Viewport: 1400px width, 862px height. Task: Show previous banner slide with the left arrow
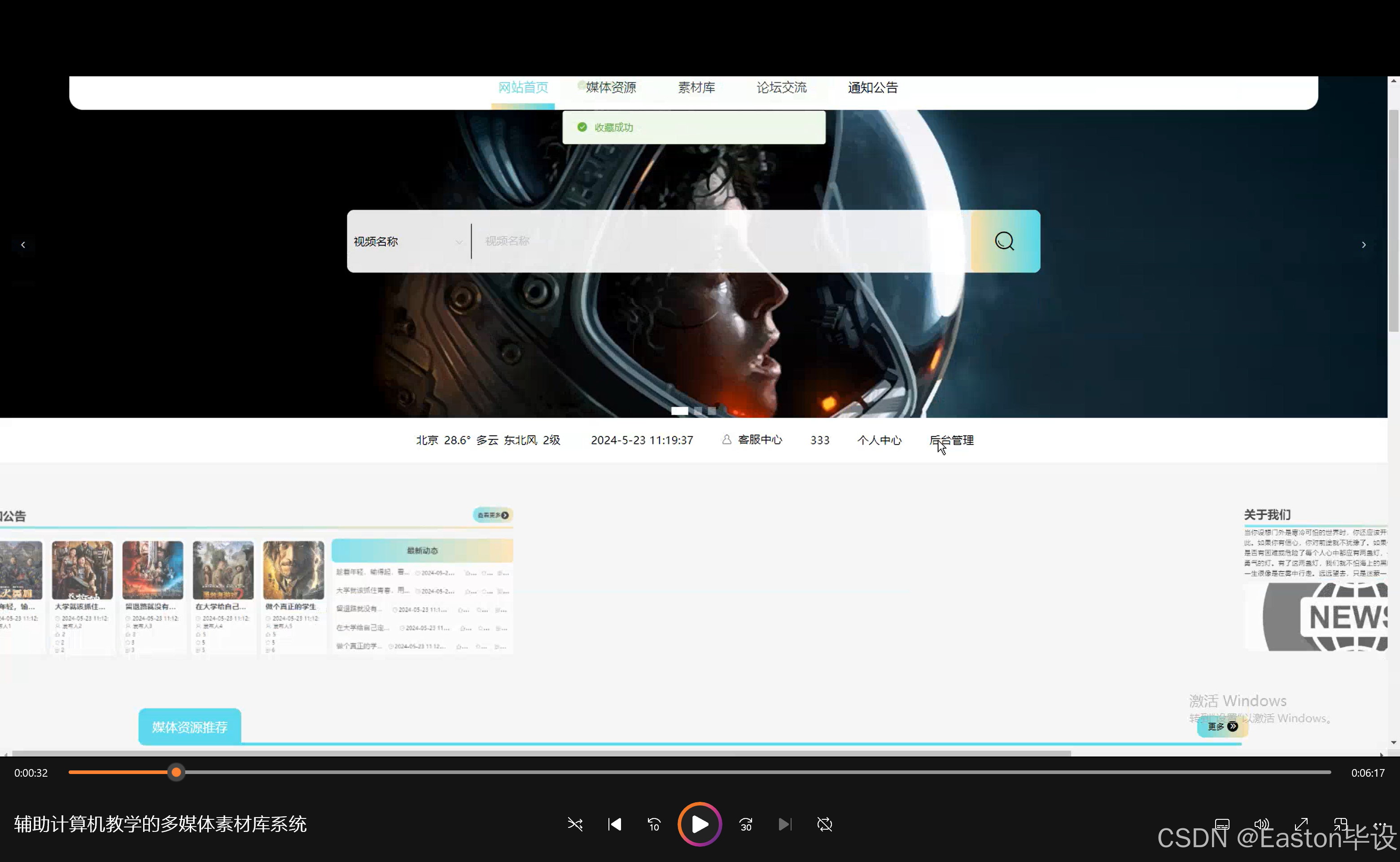23,245
